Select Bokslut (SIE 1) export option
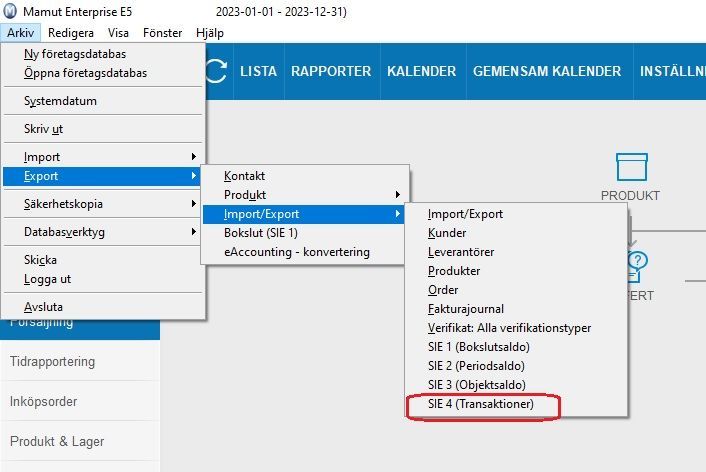 304,233
